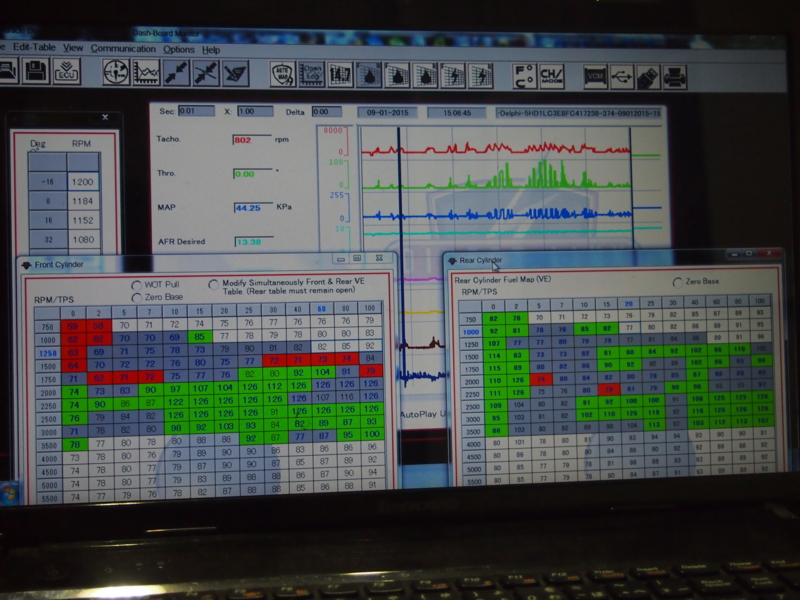Click the inward-pointing arrows toolbar icon
Screen dimensions: 800x600
point(177,73)
